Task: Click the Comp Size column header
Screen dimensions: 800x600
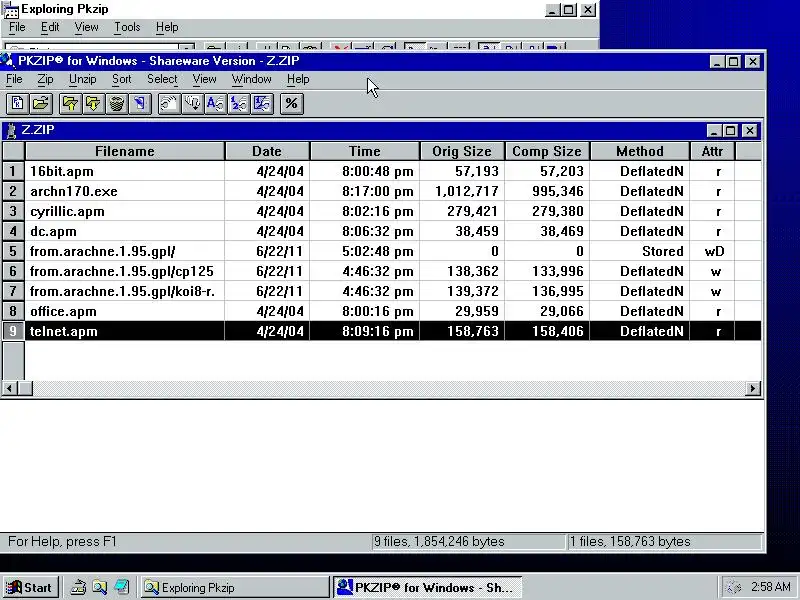Action: [x=547, y=152]
